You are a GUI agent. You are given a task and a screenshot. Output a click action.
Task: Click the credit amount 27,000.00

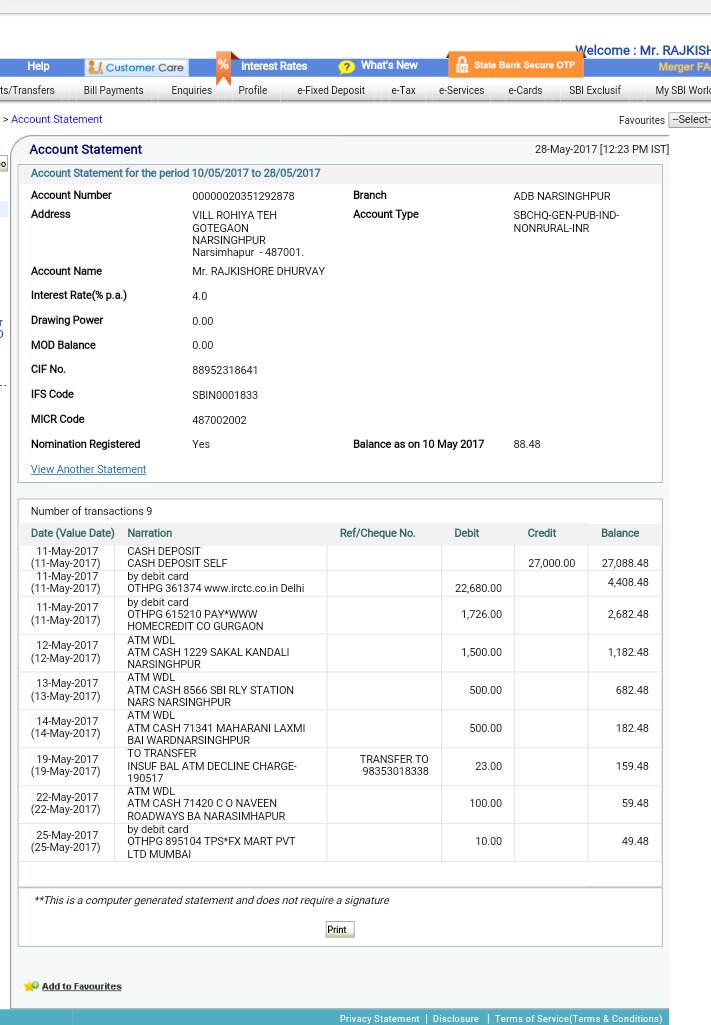[x=552, y=563]
